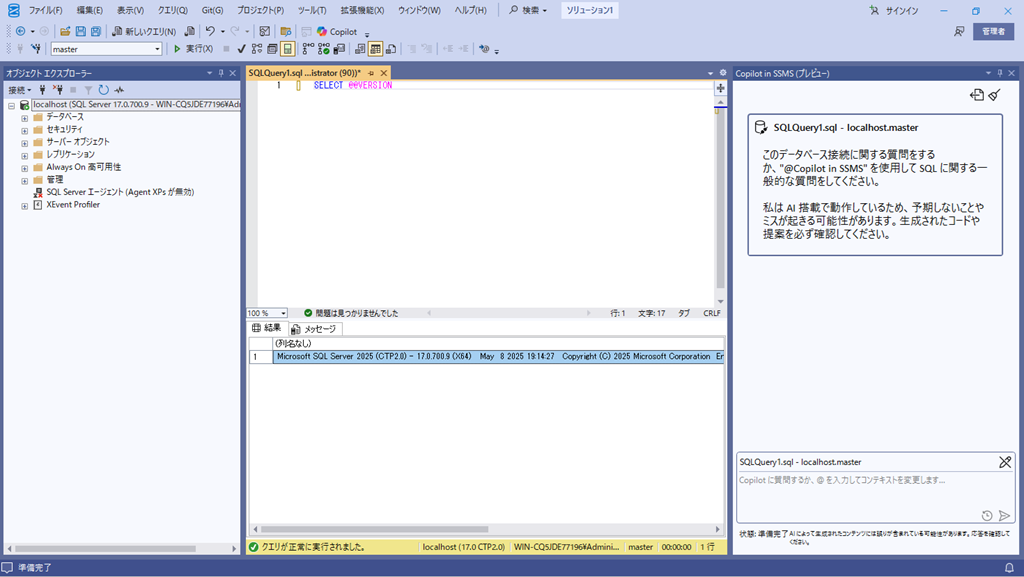The height and width of the screenshot is (577, 1024).
Task: Save the current query with the disk icon
Action: click(80, 31)
